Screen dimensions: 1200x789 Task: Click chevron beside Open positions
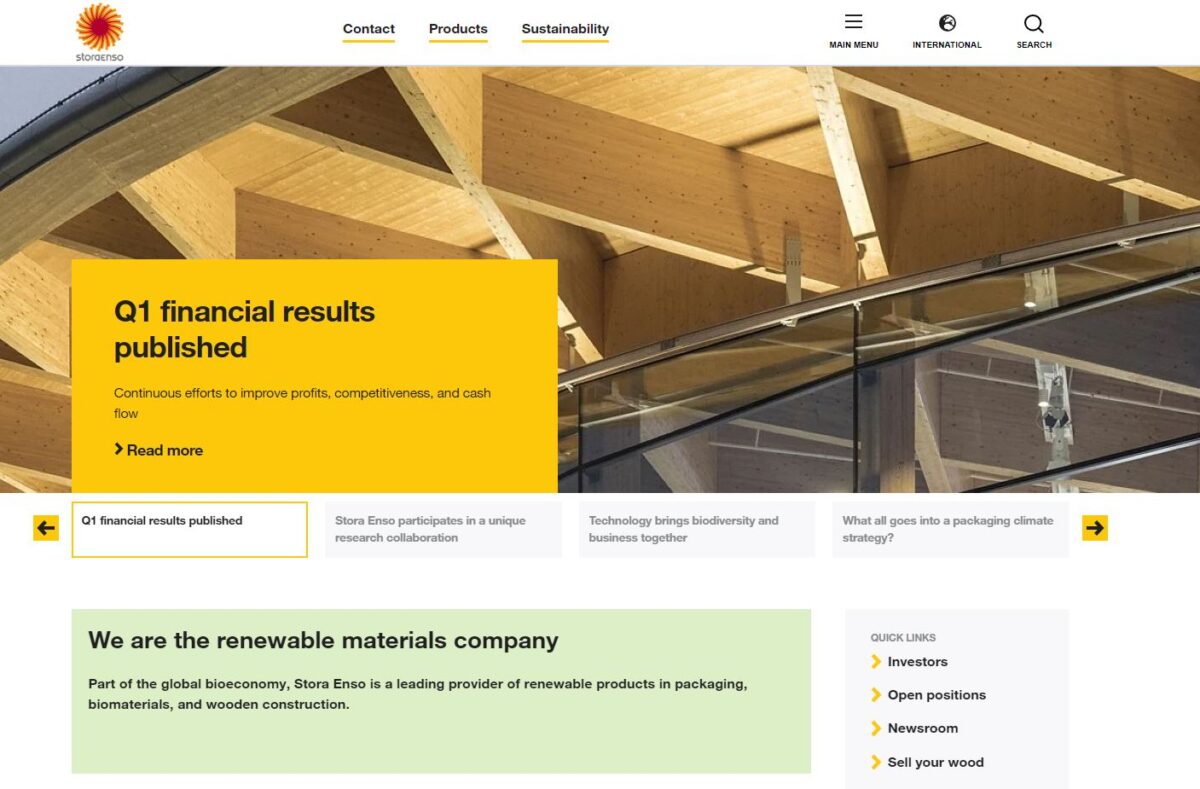click(876, 695)
